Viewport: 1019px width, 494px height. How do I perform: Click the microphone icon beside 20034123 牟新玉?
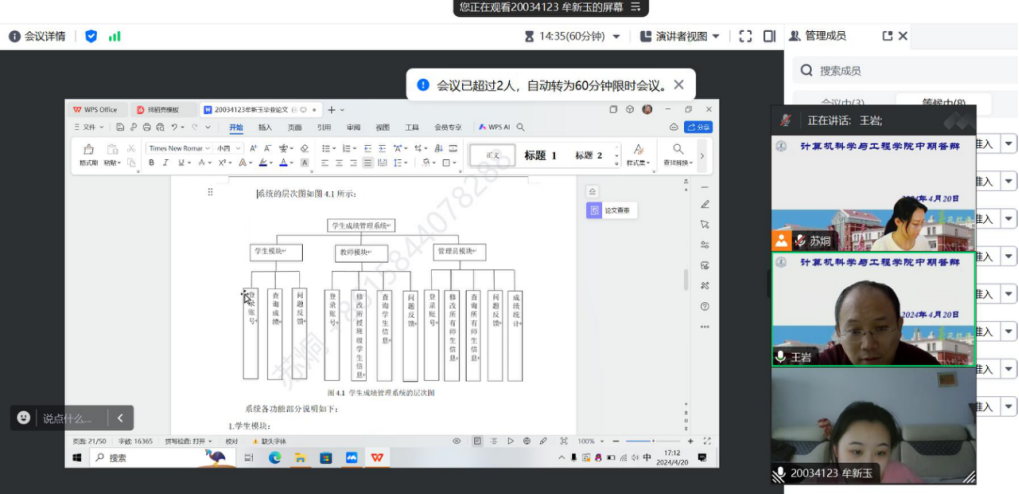pyautogui.click(x=781, y=473)
